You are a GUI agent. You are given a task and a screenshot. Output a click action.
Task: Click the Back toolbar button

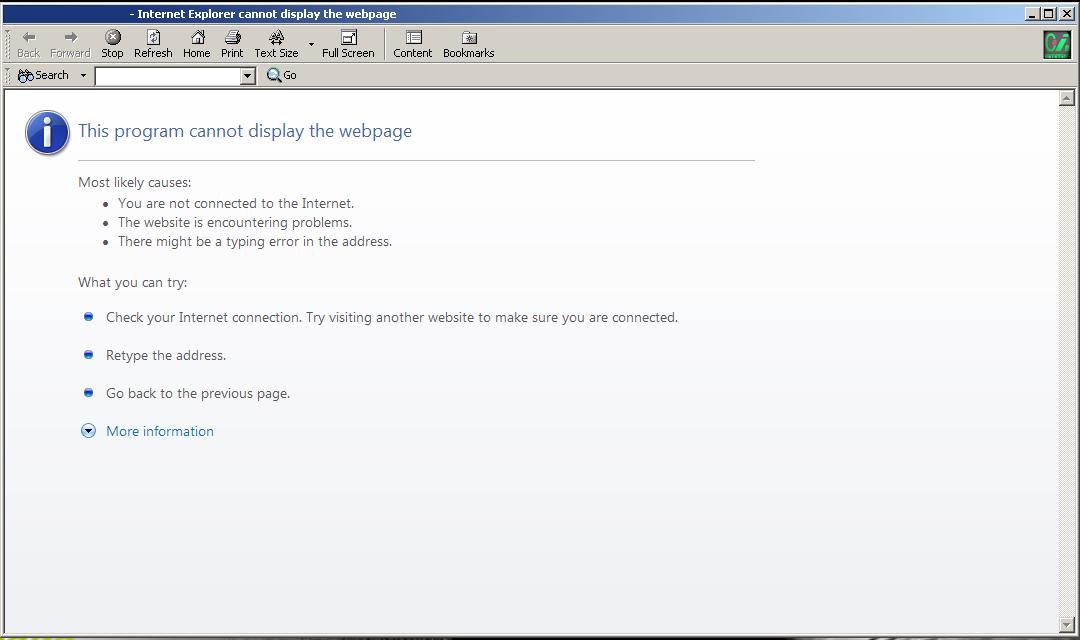coord(28,44)
